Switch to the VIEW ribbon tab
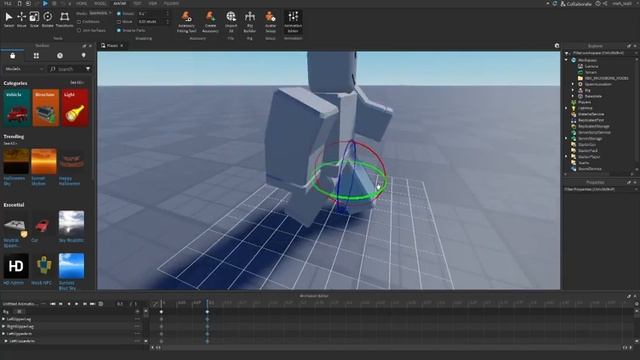The image size is (640, 360). tap(153, 3)
